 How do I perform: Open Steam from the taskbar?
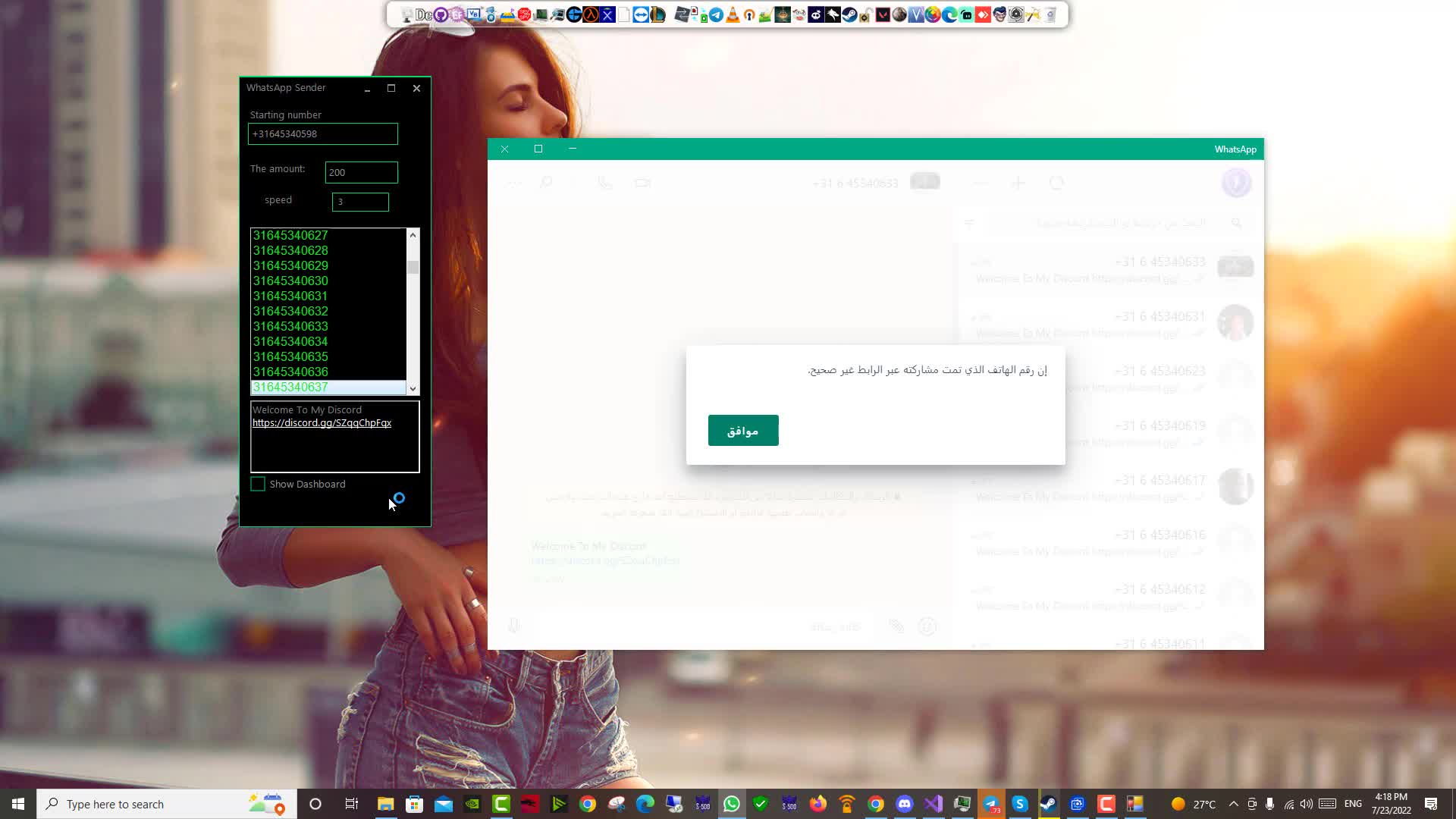pos(1049,804)
